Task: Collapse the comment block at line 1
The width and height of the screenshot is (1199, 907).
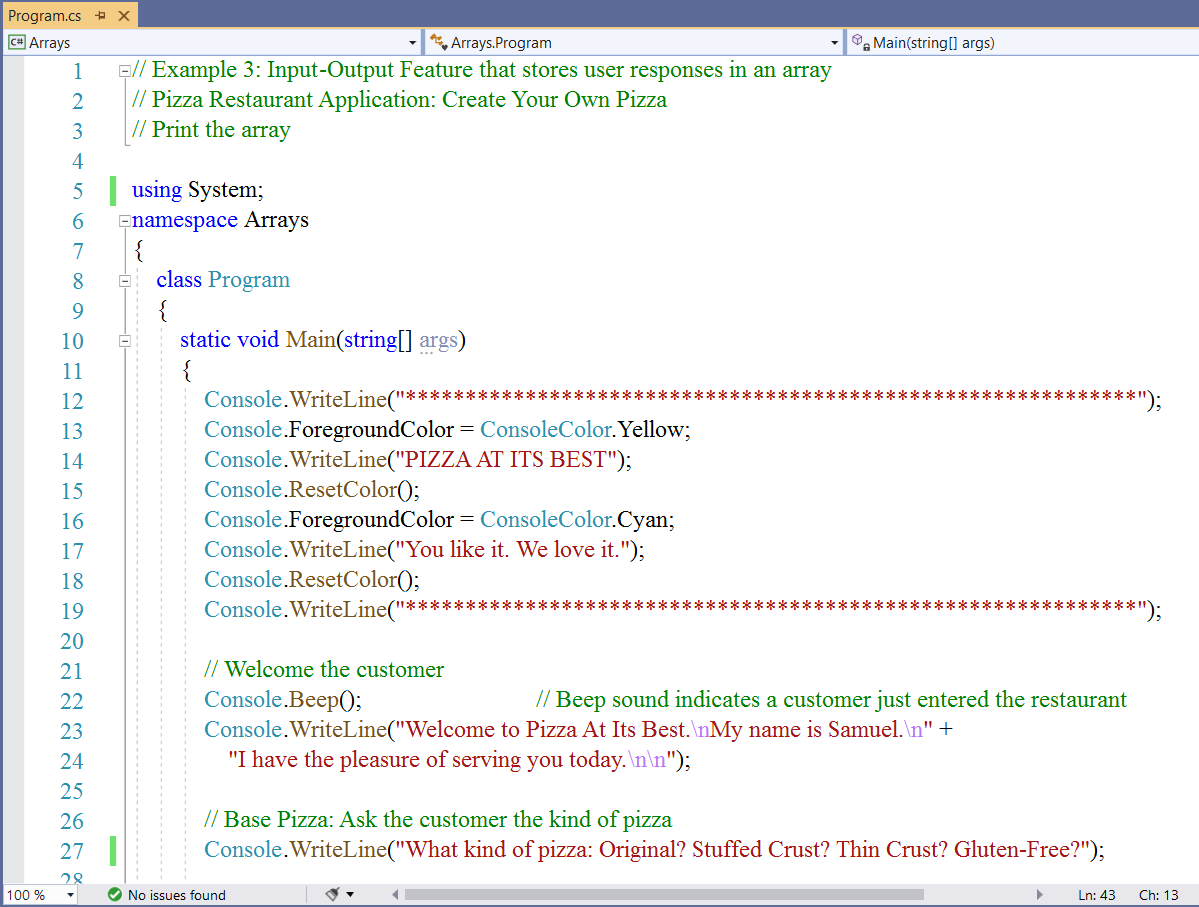Action: pyautogui.click(x=124, y=71)
